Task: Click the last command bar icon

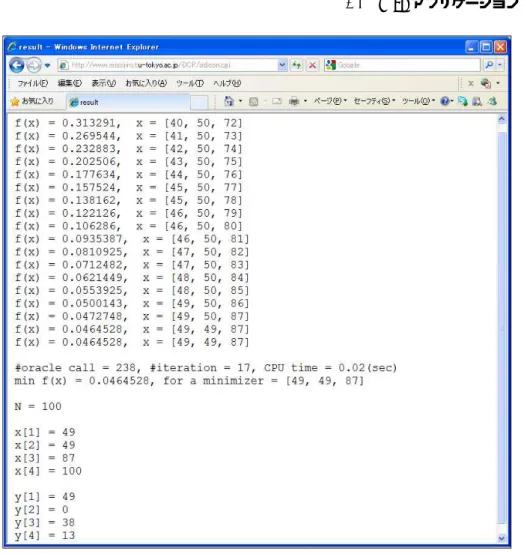Action: pos(492,102)
